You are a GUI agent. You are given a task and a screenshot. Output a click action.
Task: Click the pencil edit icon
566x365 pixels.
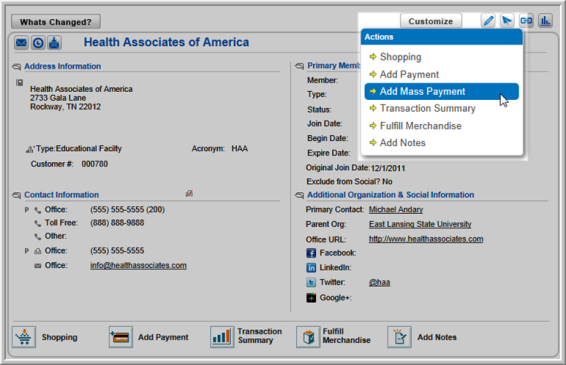click(x=488, y=21)
